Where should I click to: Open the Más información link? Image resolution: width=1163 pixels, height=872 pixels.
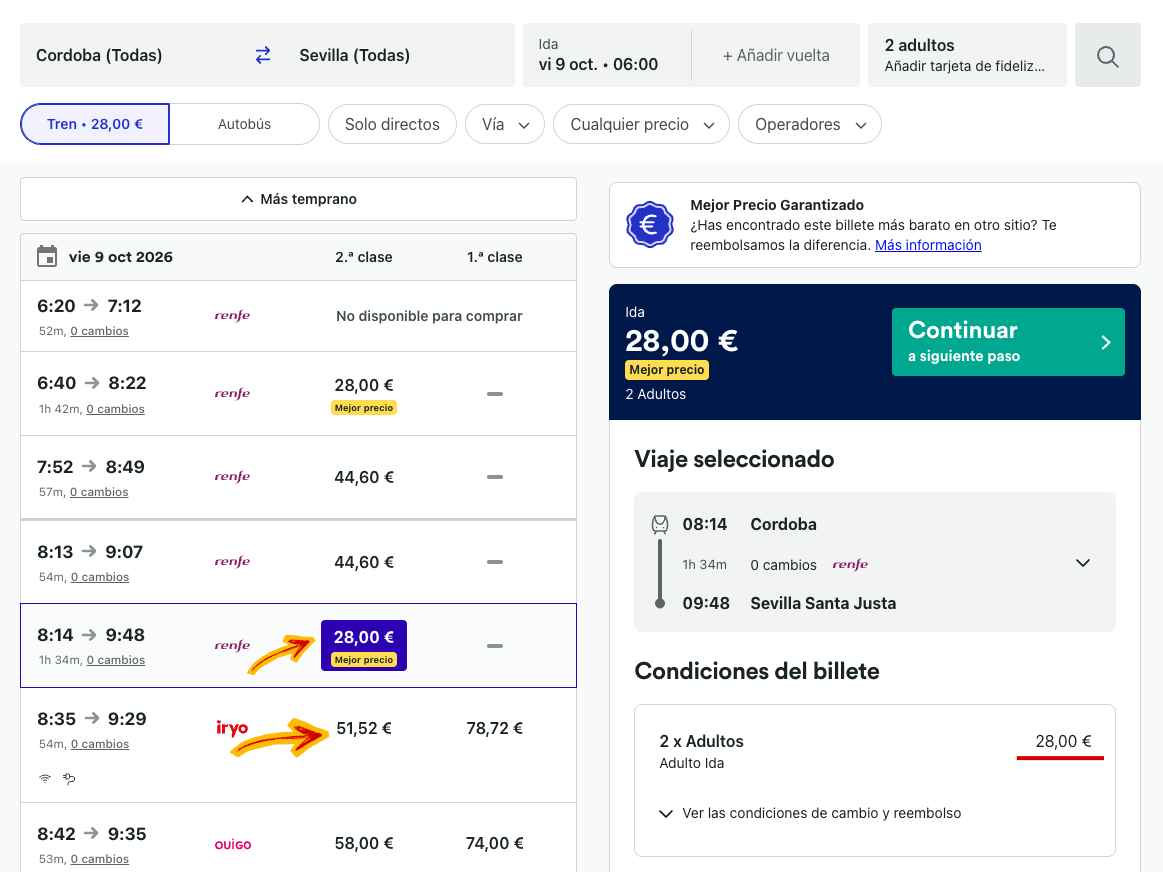(928, 245)
